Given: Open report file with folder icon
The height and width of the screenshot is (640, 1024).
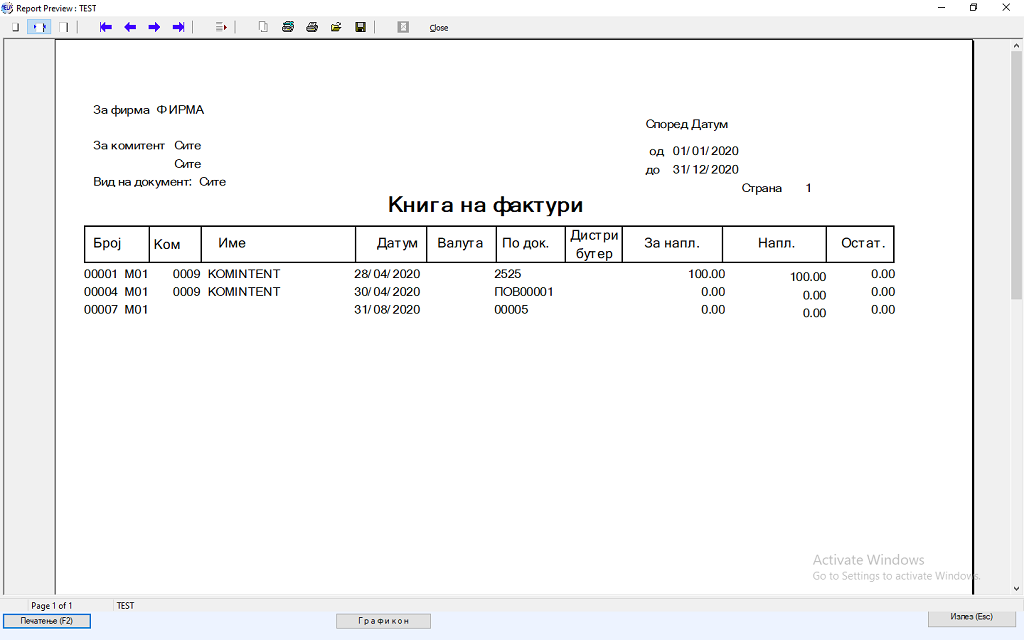Looking at the screenshot, I should 336,27.
